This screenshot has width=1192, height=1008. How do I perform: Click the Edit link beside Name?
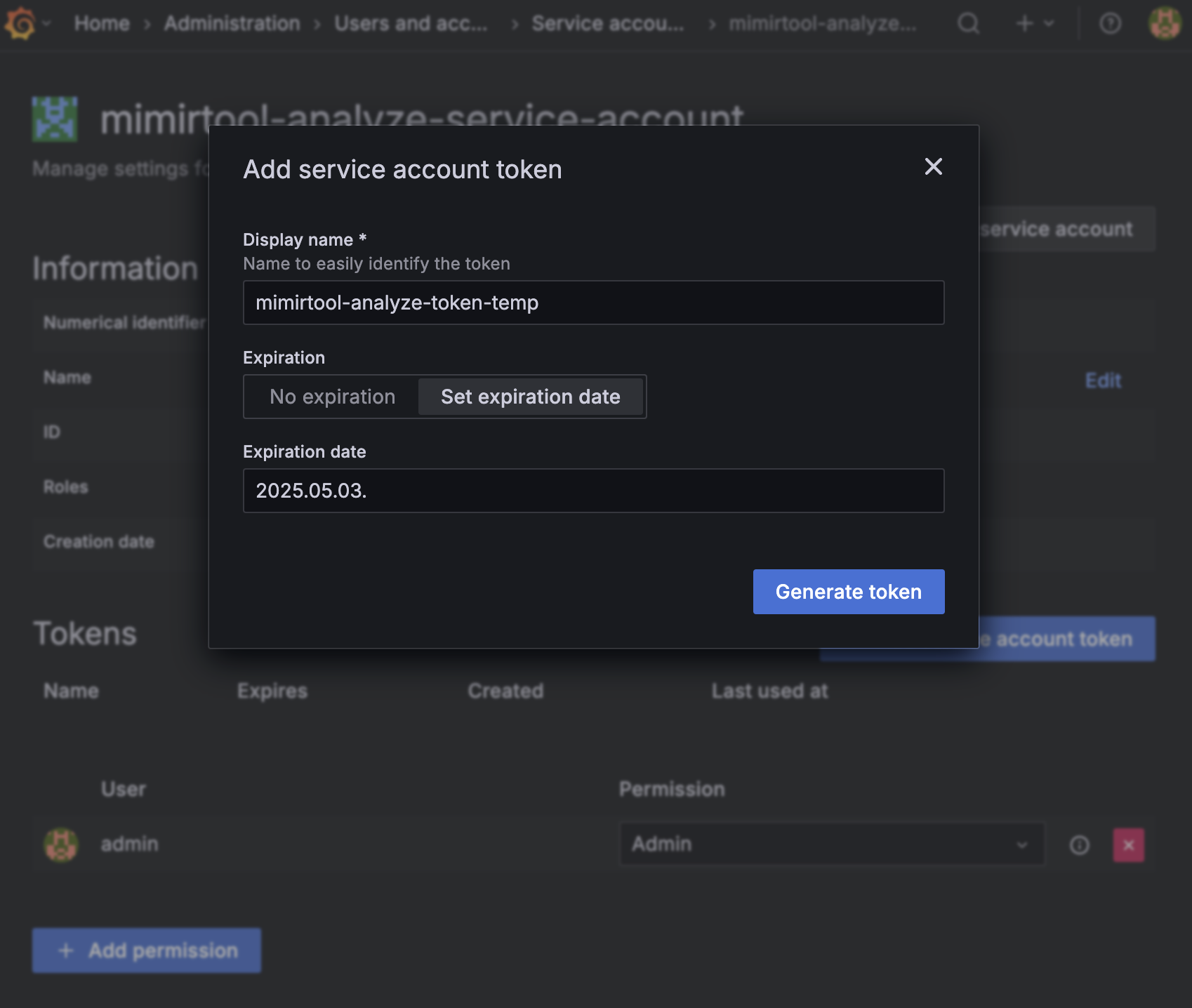(1102, 380)
